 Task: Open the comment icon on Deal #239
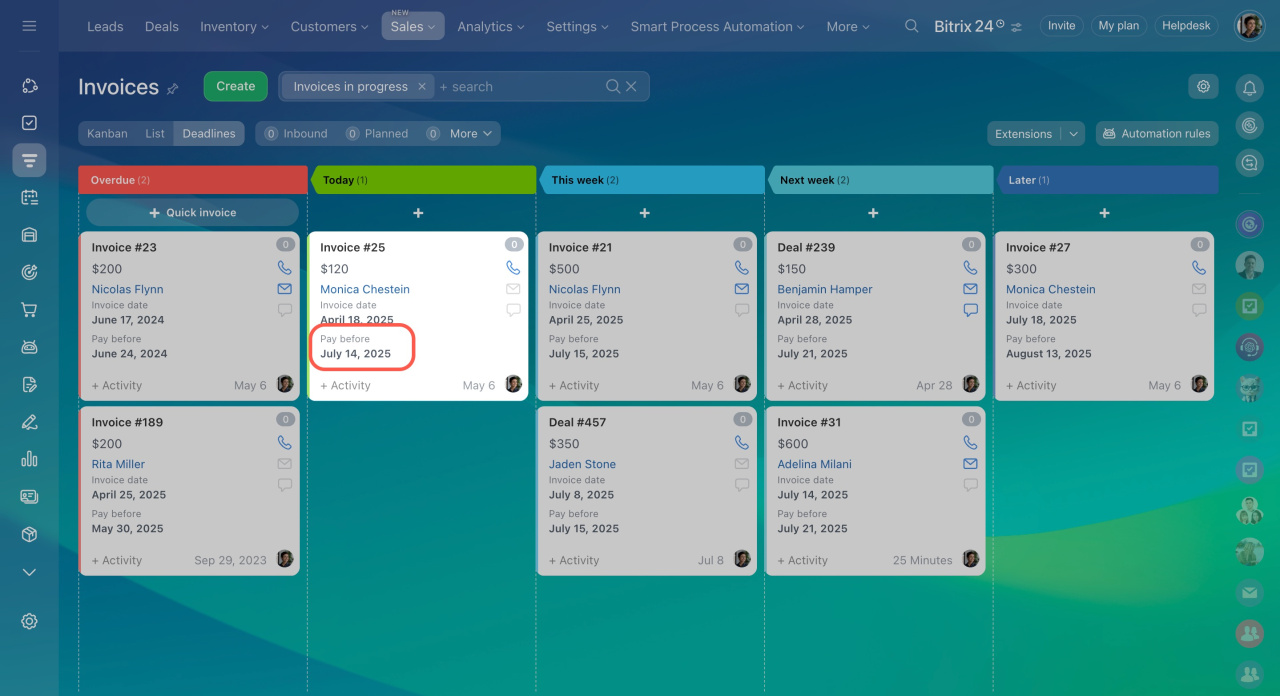click(970, 310)
